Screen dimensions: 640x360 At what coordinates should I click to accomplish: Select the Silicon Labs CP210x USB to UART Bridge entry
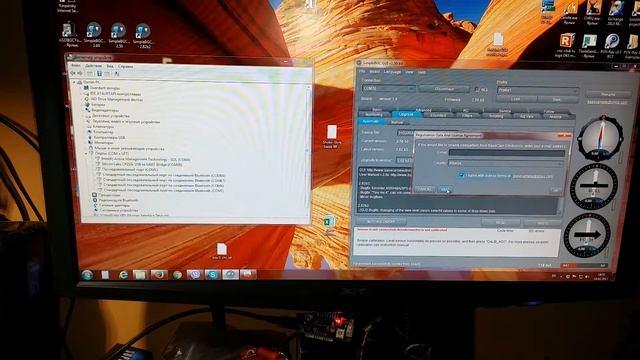(x=142, y=164)
